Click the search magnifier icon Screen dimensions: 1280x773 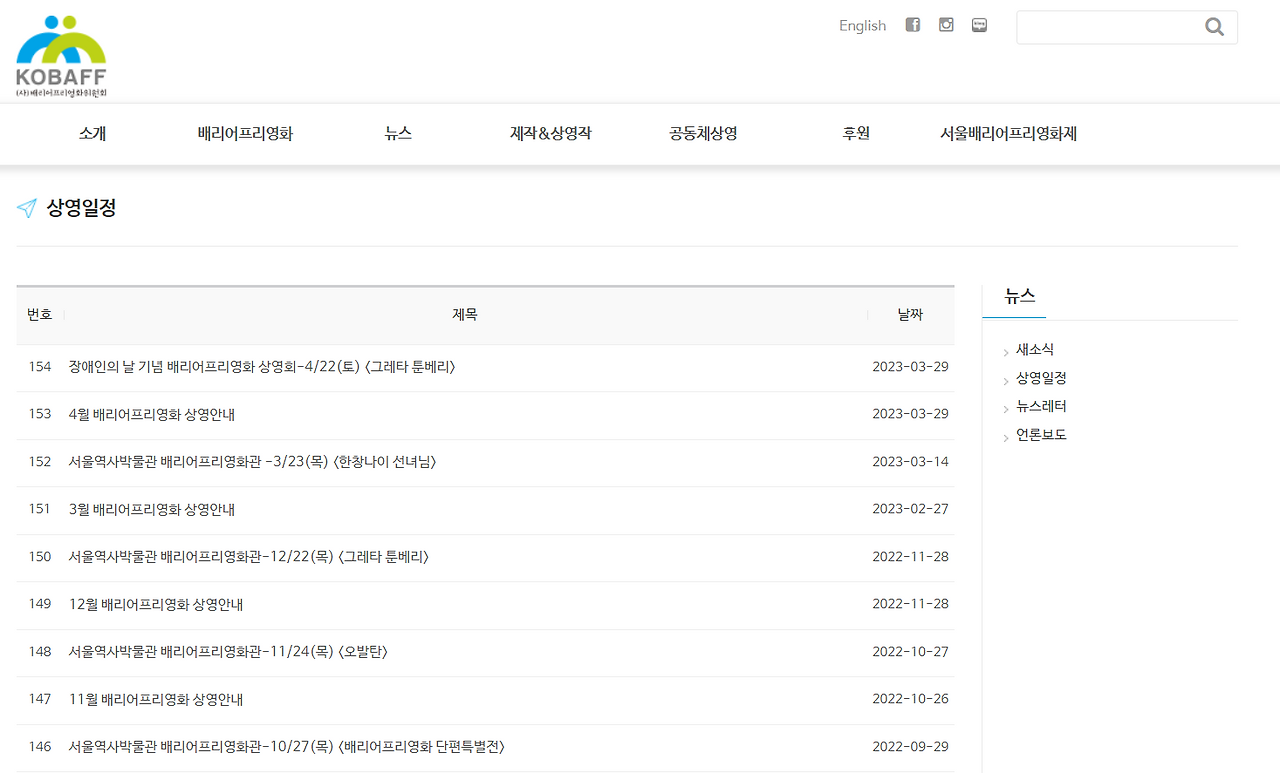click(1213, 26)
